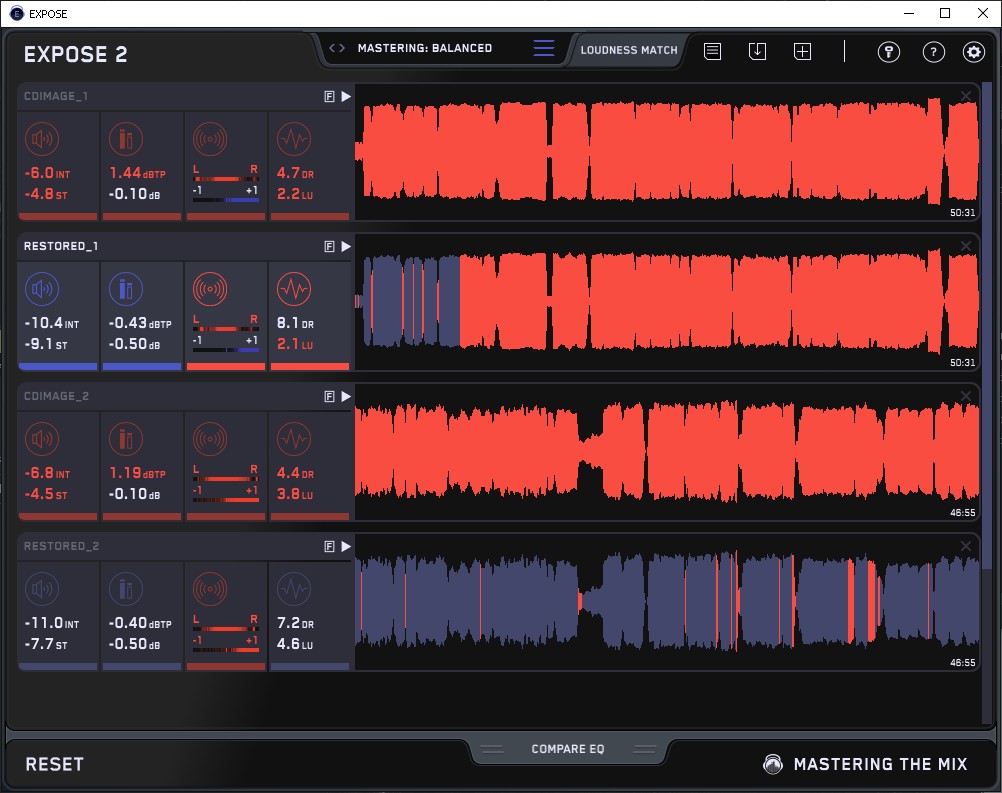Click the Reset button
Image resolution: width=1002 pixels, height=793 pixels.
pos(54,764)
